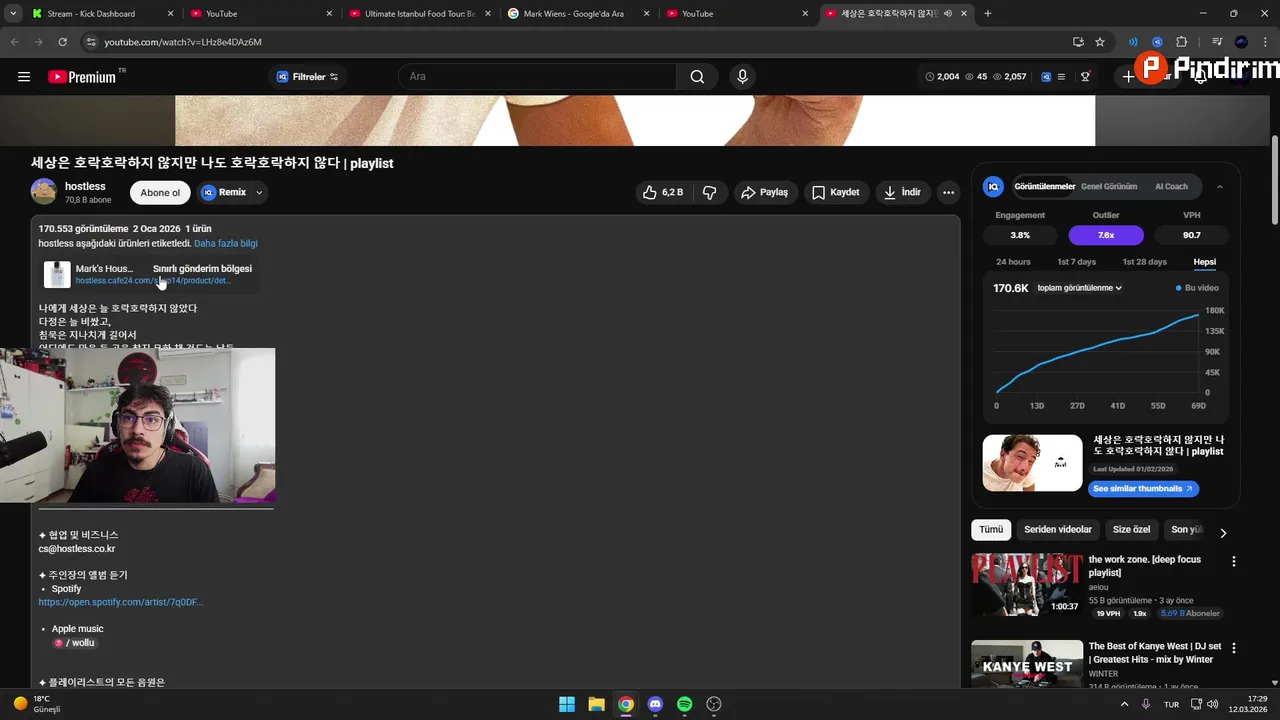This screenshot has height=720, width=1280.
Task: Subscribe with Abone ol button
Action: point(160,193)
